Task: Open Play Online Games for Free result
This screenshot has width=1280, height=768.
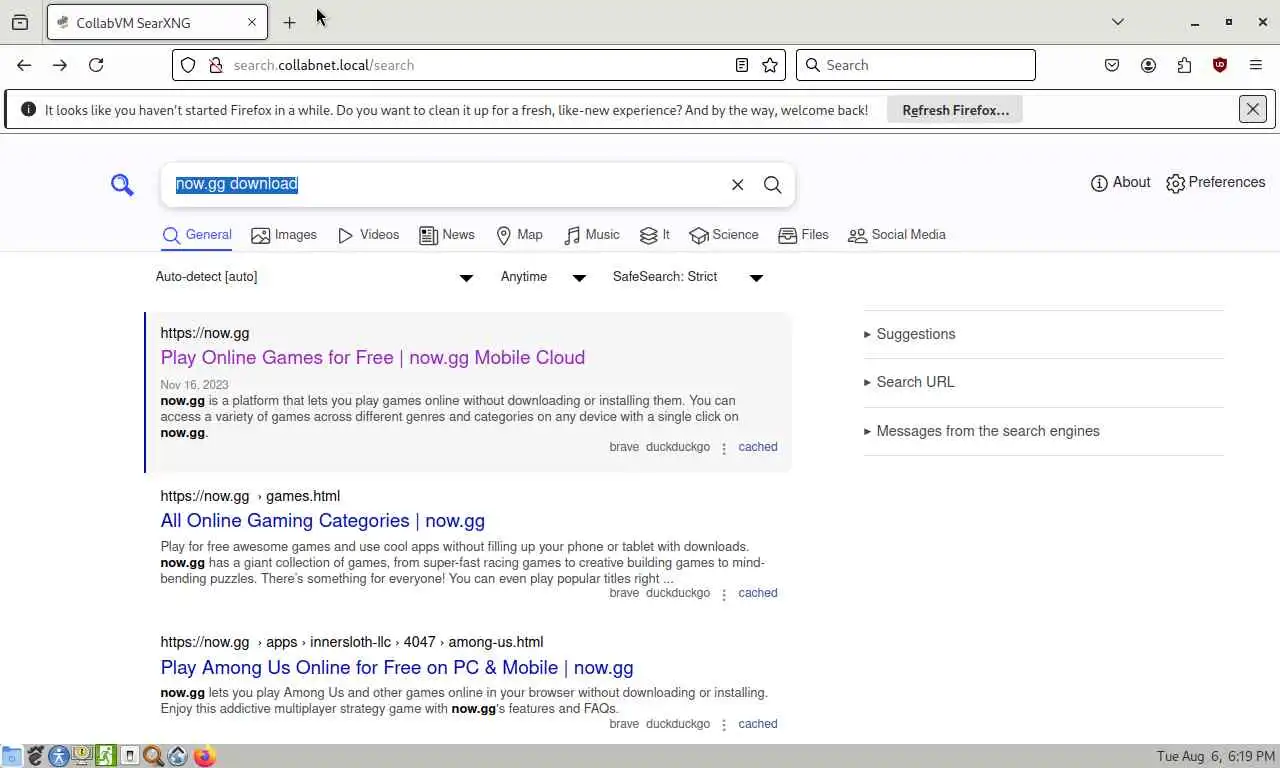Action: click(373, 358)
